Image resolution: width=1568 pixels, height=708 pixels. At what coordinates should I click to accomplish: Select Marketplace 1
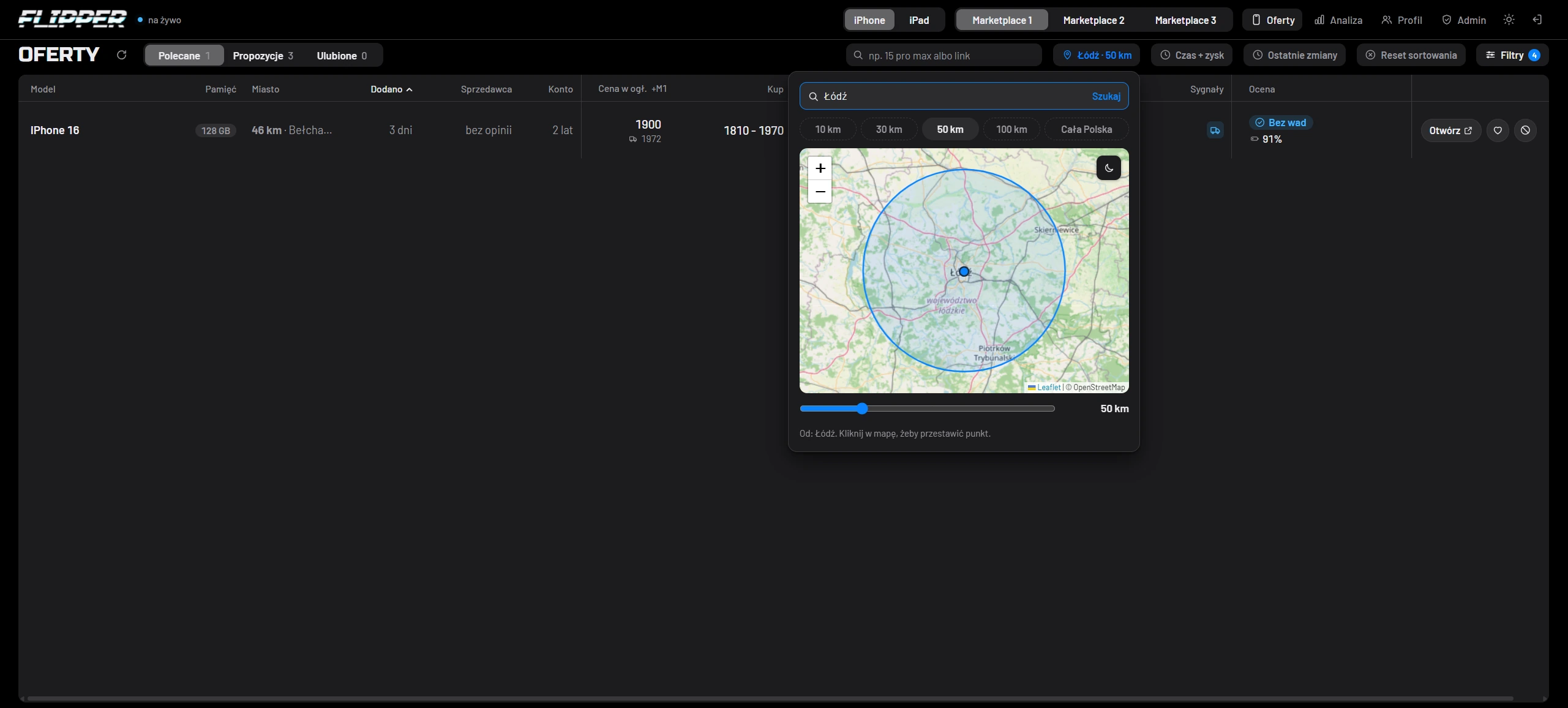click(1002, 20)
